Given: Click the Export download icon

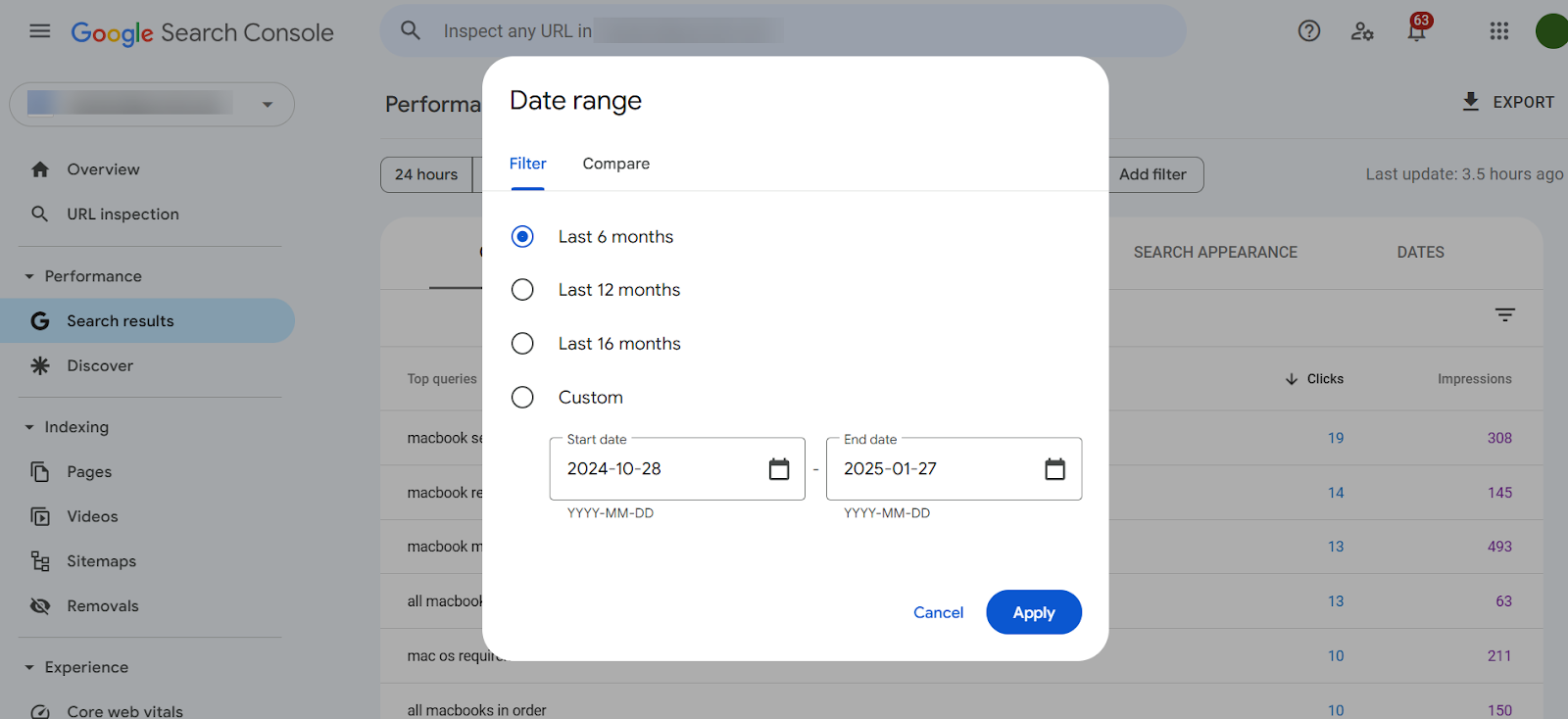Looking at the screenshot, I should pos(1471,102).
